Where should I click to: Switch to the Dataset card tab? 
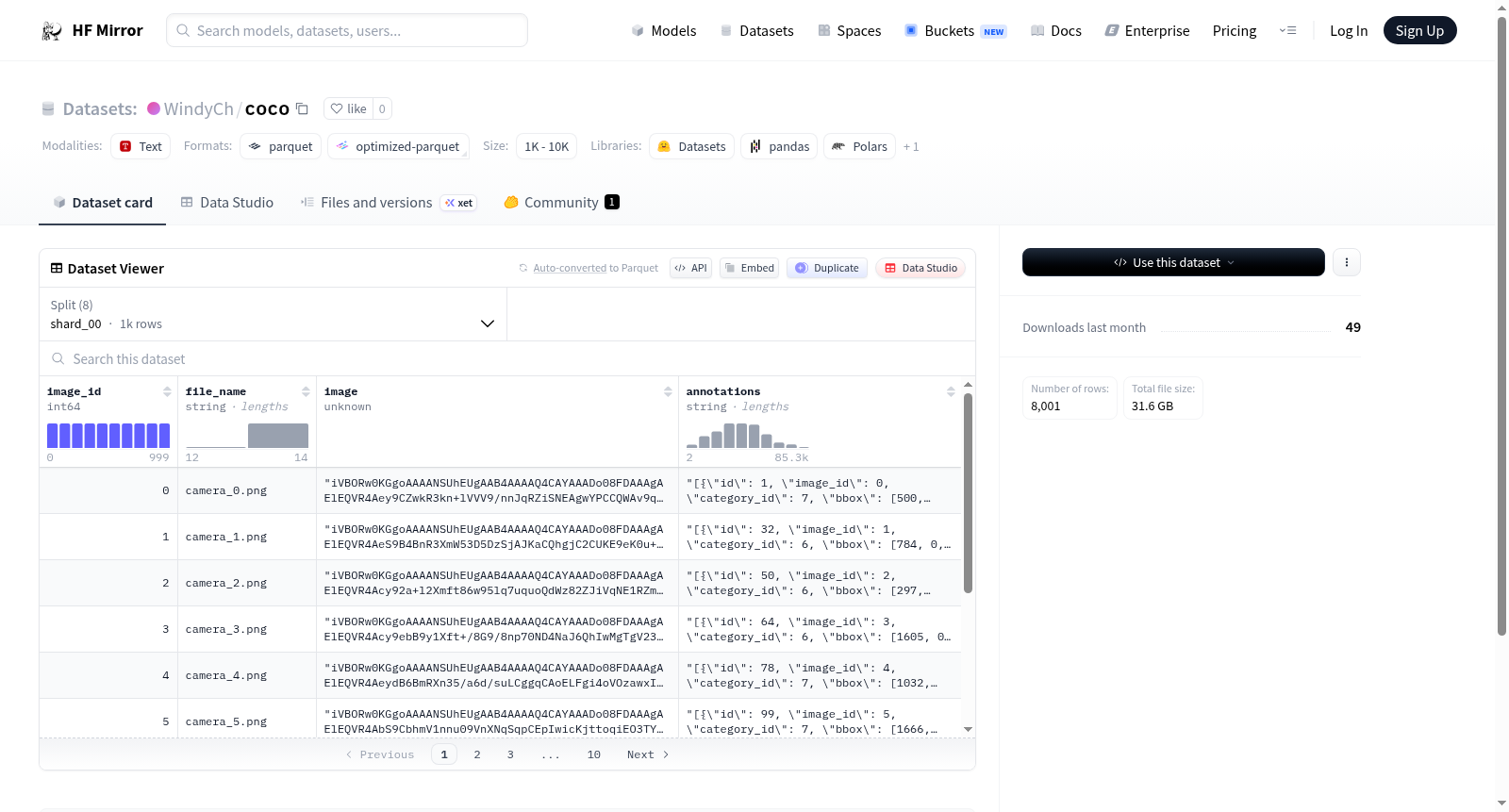[102, 203]
